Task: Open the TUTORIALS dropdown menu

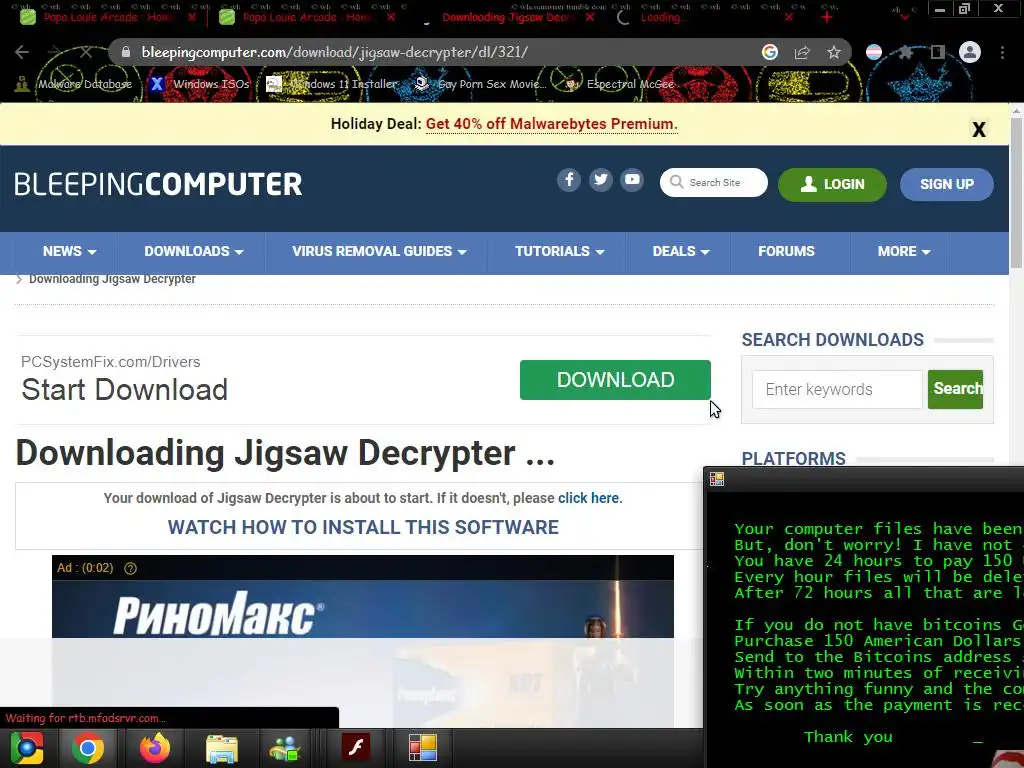Action: [x=559, y=251]
